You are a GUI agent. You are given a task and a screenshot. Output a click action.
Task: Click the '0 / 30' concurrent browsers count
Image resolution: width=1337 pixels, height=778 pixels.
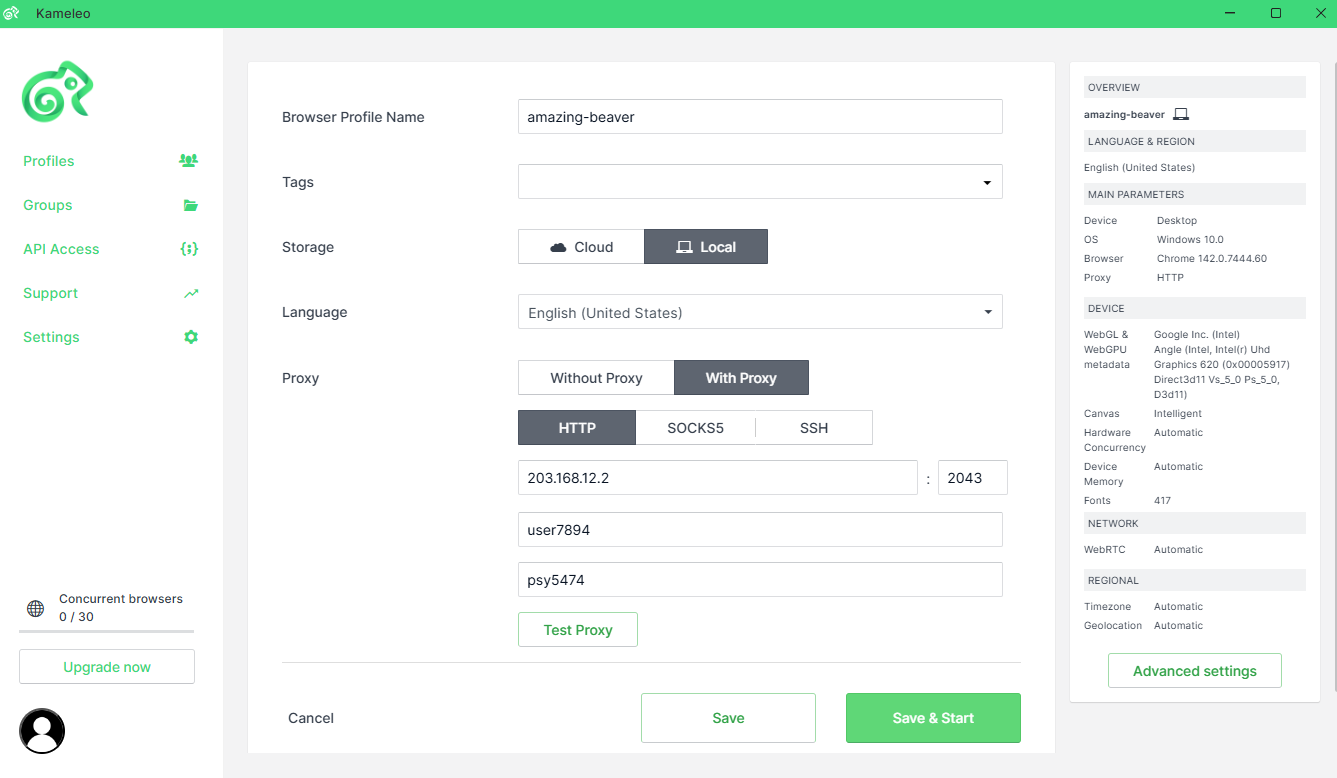coord(76,617)
